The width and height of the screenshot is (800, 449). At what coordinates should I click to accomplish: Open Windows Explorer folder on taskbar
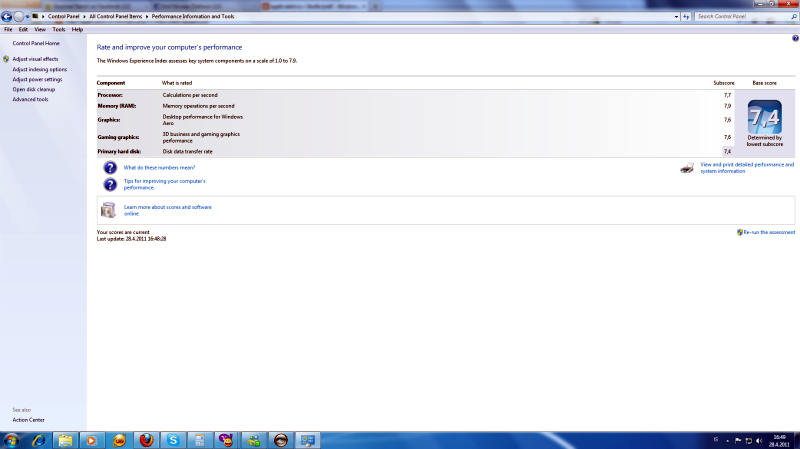coord(64,439)
